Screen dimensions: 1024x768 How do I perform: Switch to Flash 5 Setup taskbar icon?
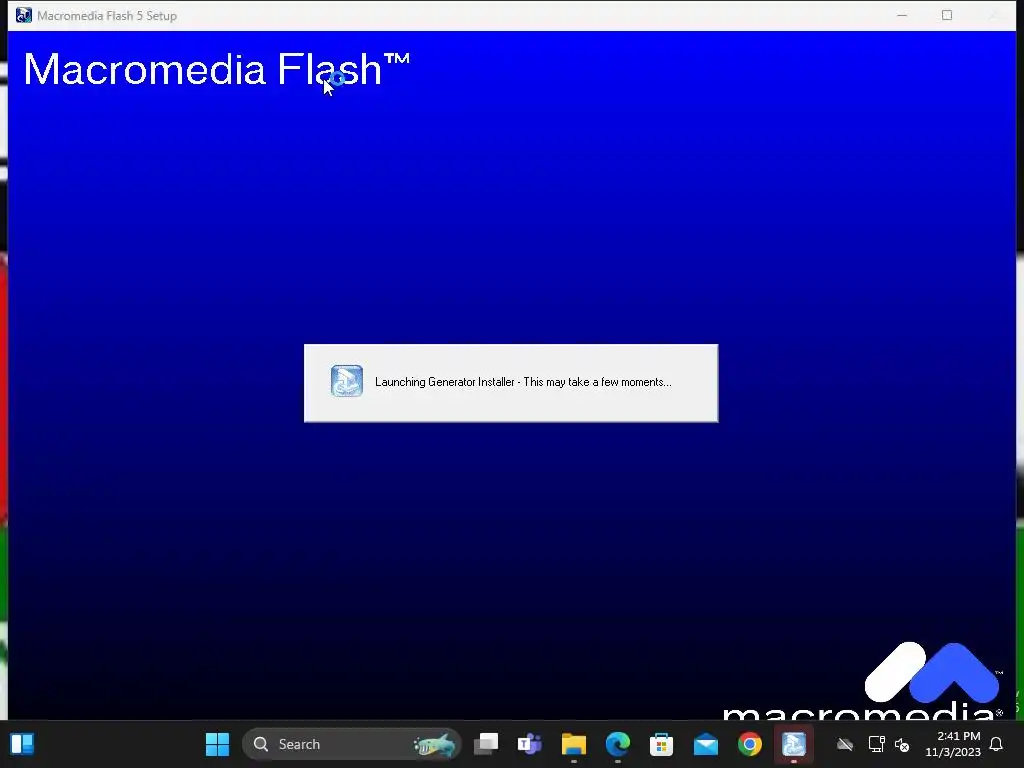[x=794, y=744]
